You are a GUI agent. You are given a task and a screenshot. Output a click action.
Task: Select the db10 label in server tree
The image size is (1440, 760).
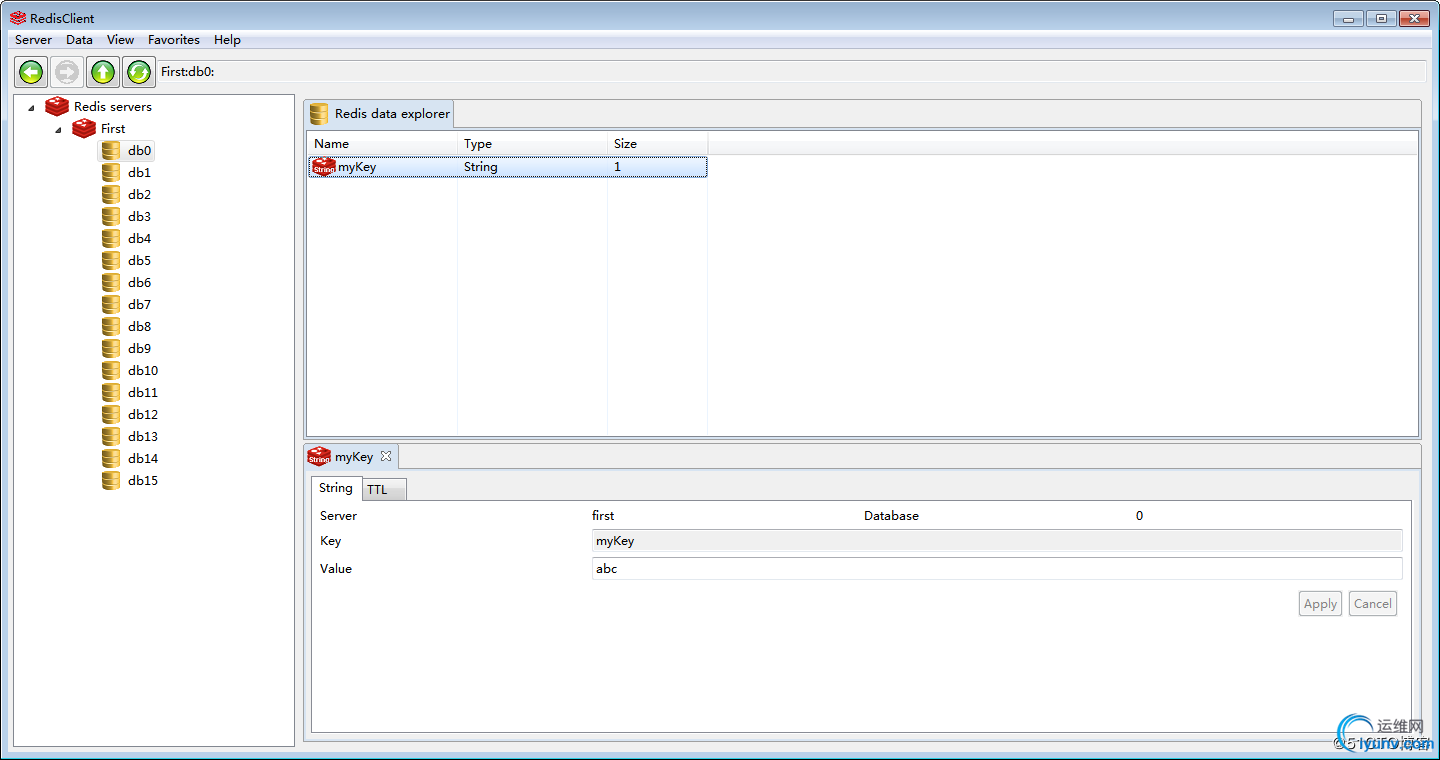click(143, 371)
